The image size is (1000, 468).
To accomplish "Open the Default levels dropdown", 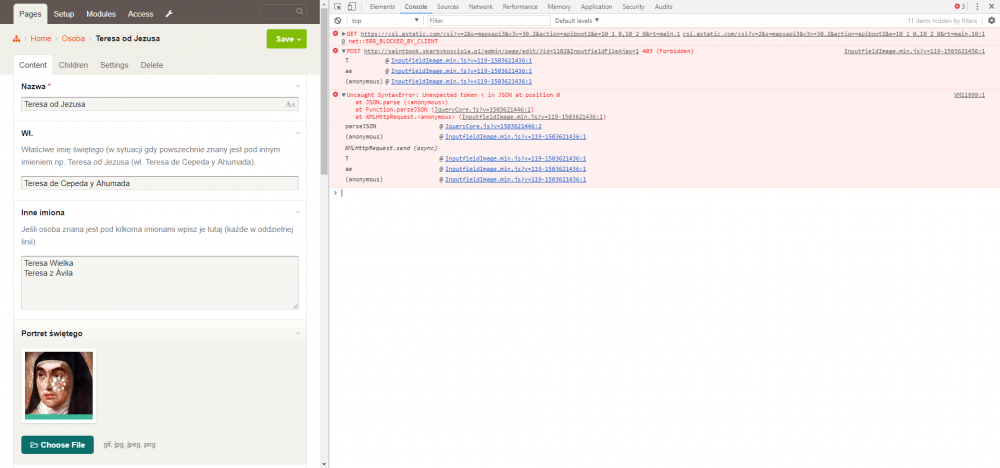I will pyautogui.click(x=576, y=20).
